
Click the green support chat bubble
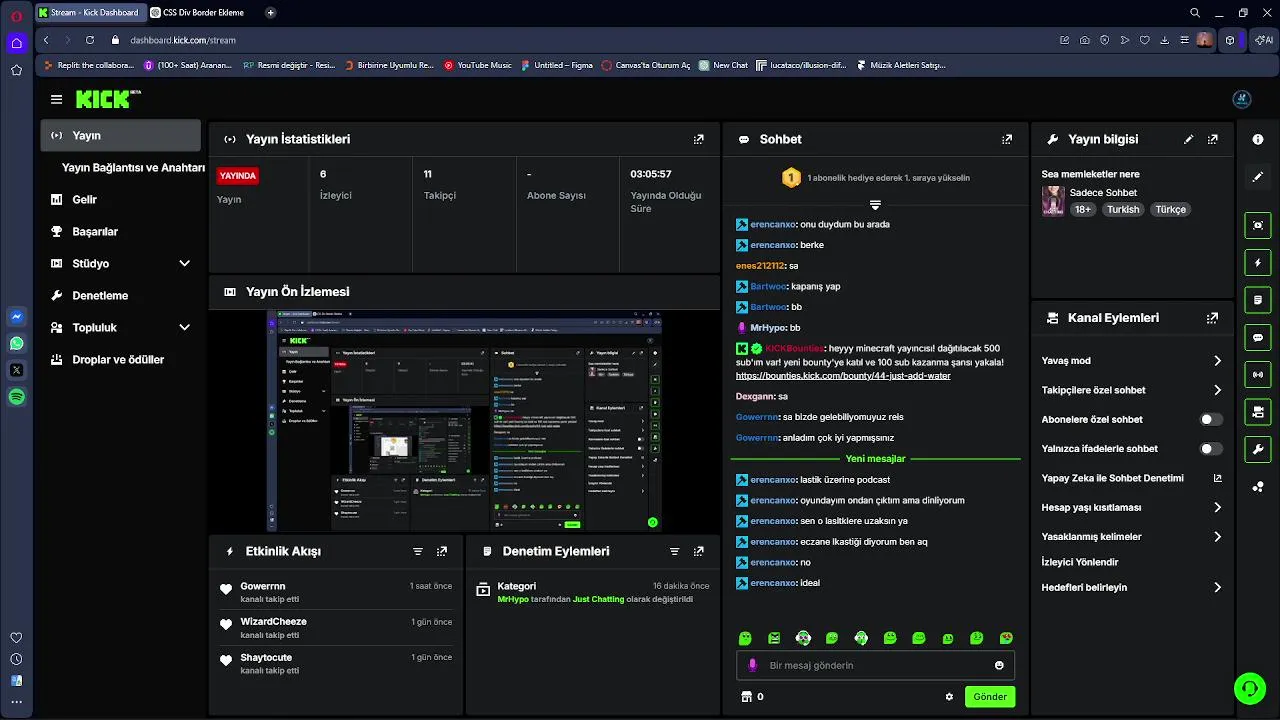(x=1249, y=688)
